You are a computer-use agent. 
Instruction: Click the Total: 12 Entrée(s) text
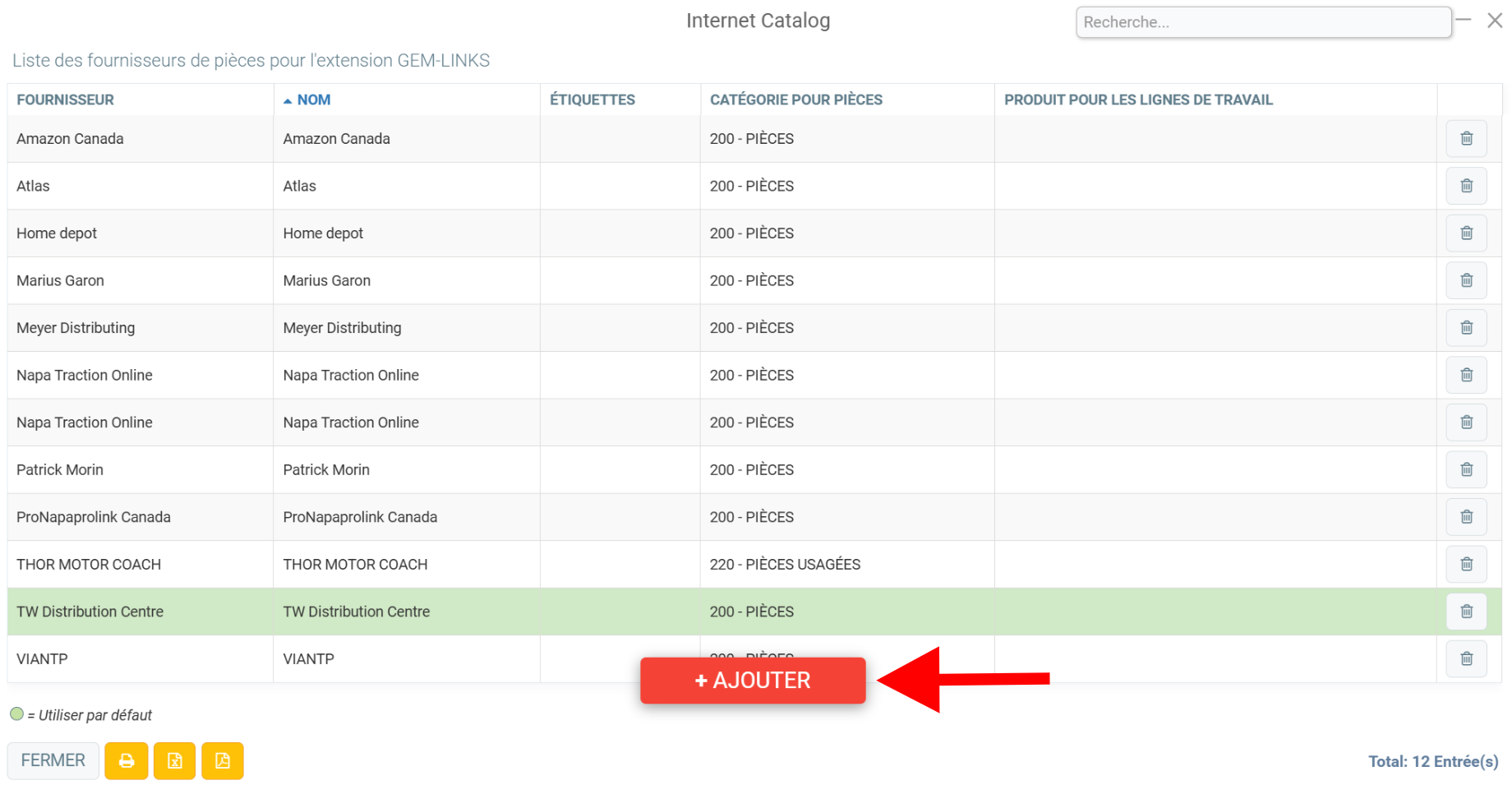tap(1433, 761)
